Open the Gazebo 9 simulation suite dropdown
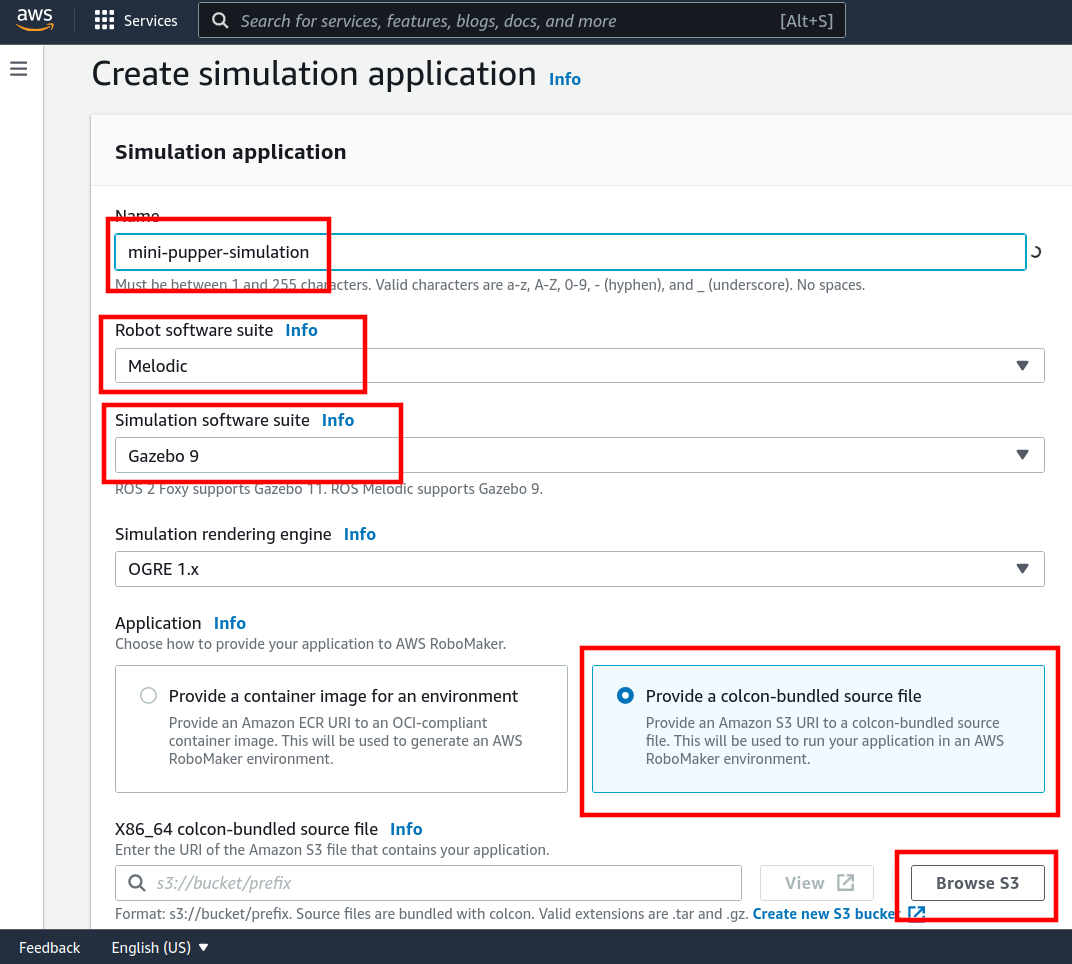Viewport: 1072px width, 964px height. (x=579, y=455)
